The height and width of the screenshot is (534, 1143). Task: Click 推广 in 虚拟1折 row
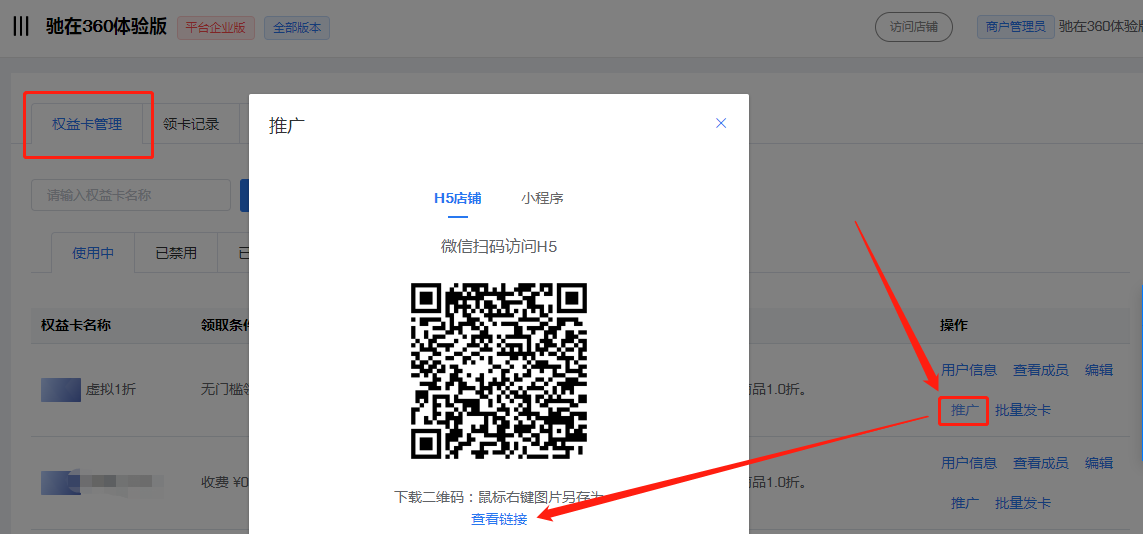(964, 410)
